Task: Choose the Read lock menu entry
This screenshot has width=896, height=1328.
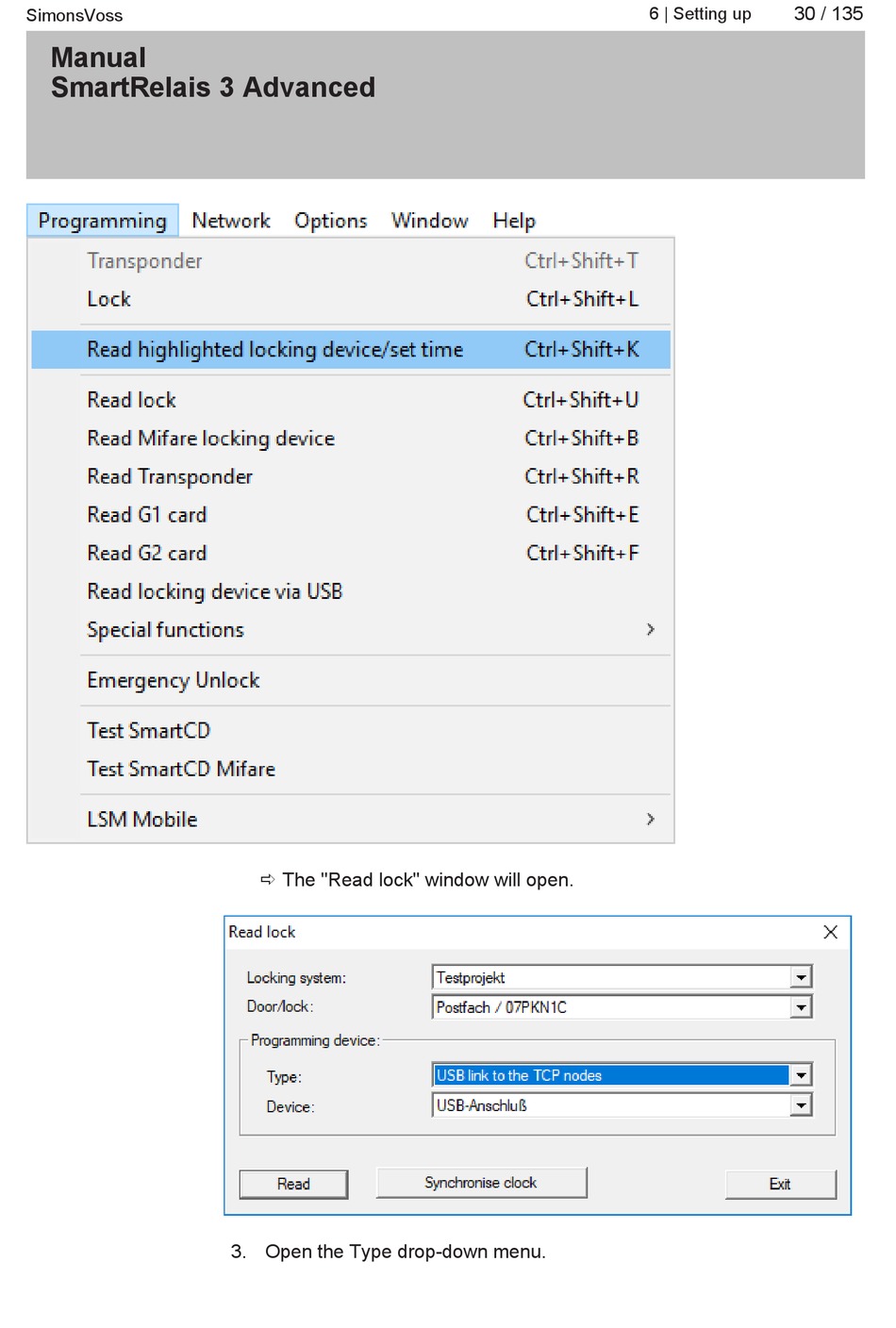Action: (131, 400)
